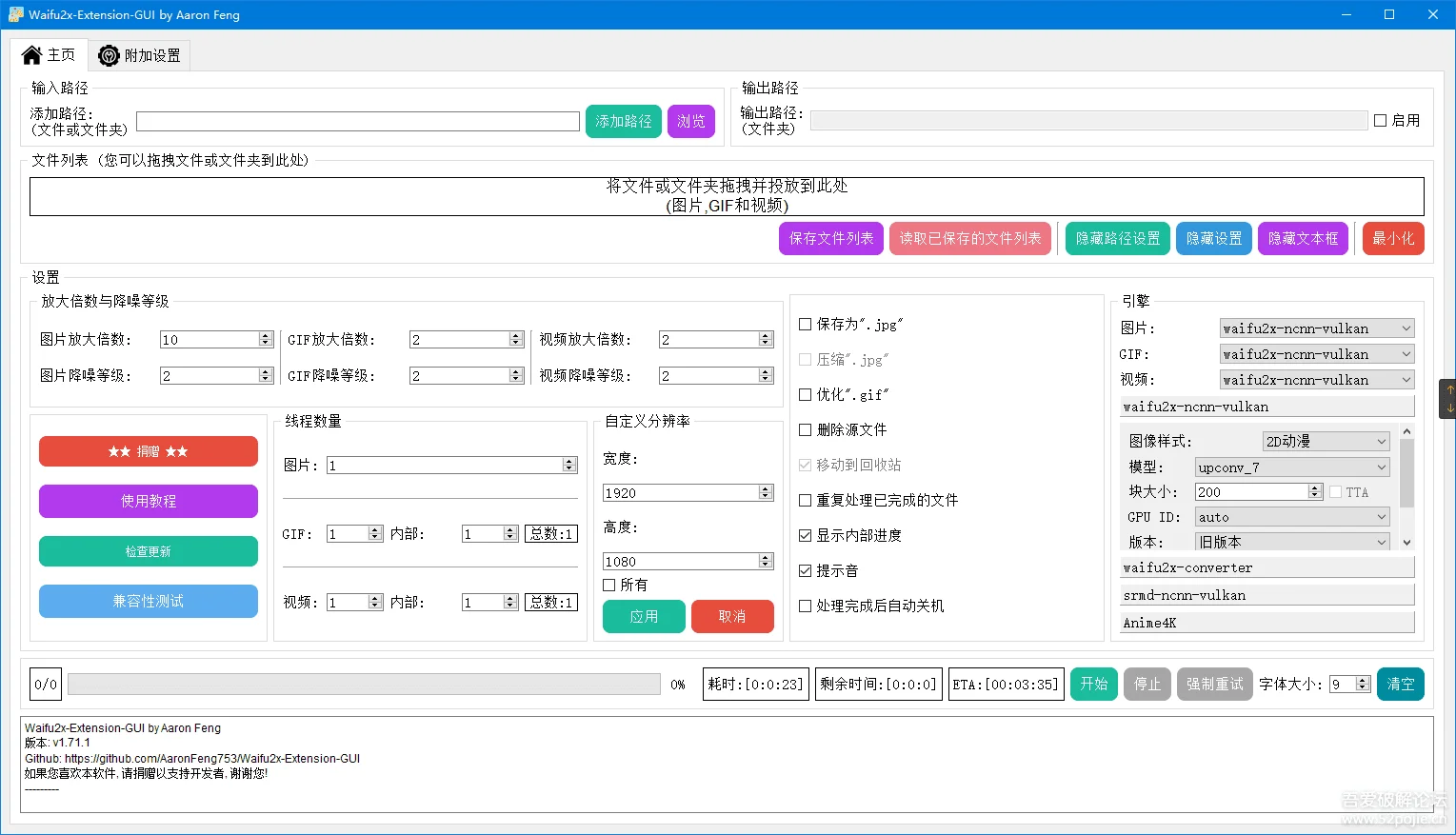This screenshot has width=1456, height=835.
Task: Open the 主页 home tab
Action: tap(49, 55)
